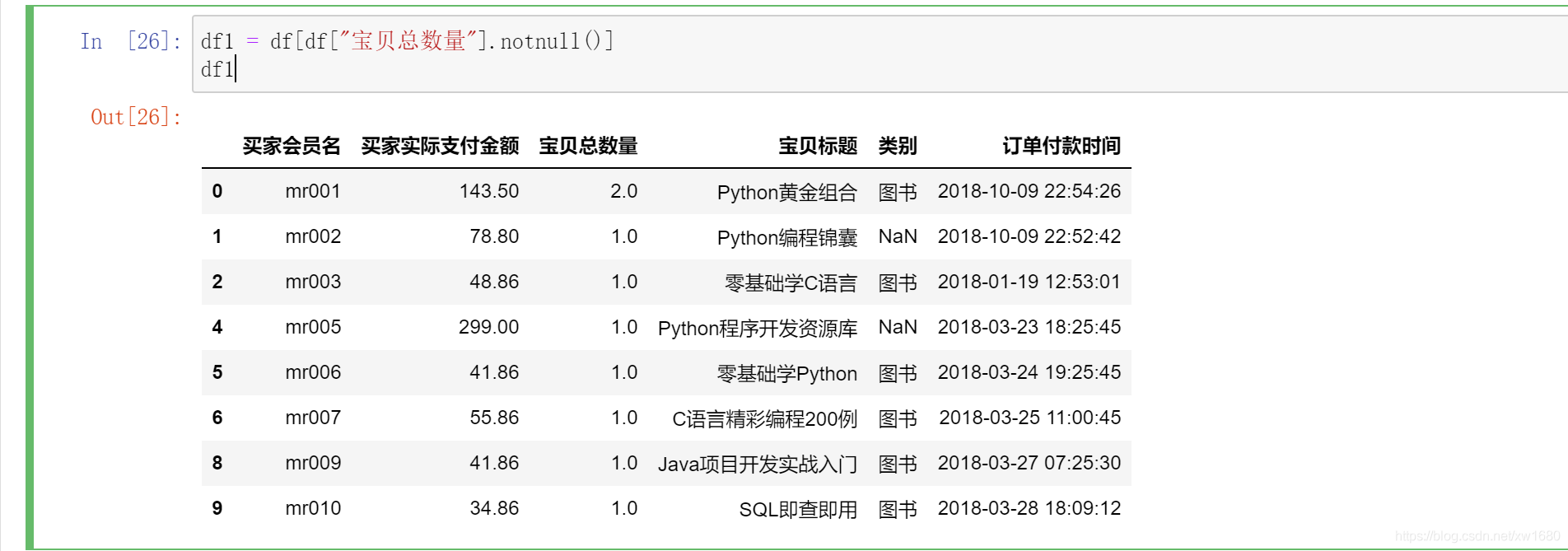Select cell mr001 in row 0
Image resolution: width=1568 pixels, height=551 pixels.
click(x=313, y=191)
